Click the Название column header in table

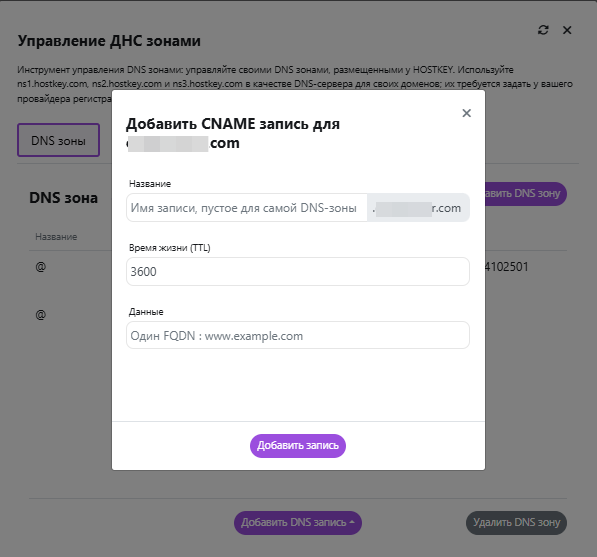coord(56,237)
